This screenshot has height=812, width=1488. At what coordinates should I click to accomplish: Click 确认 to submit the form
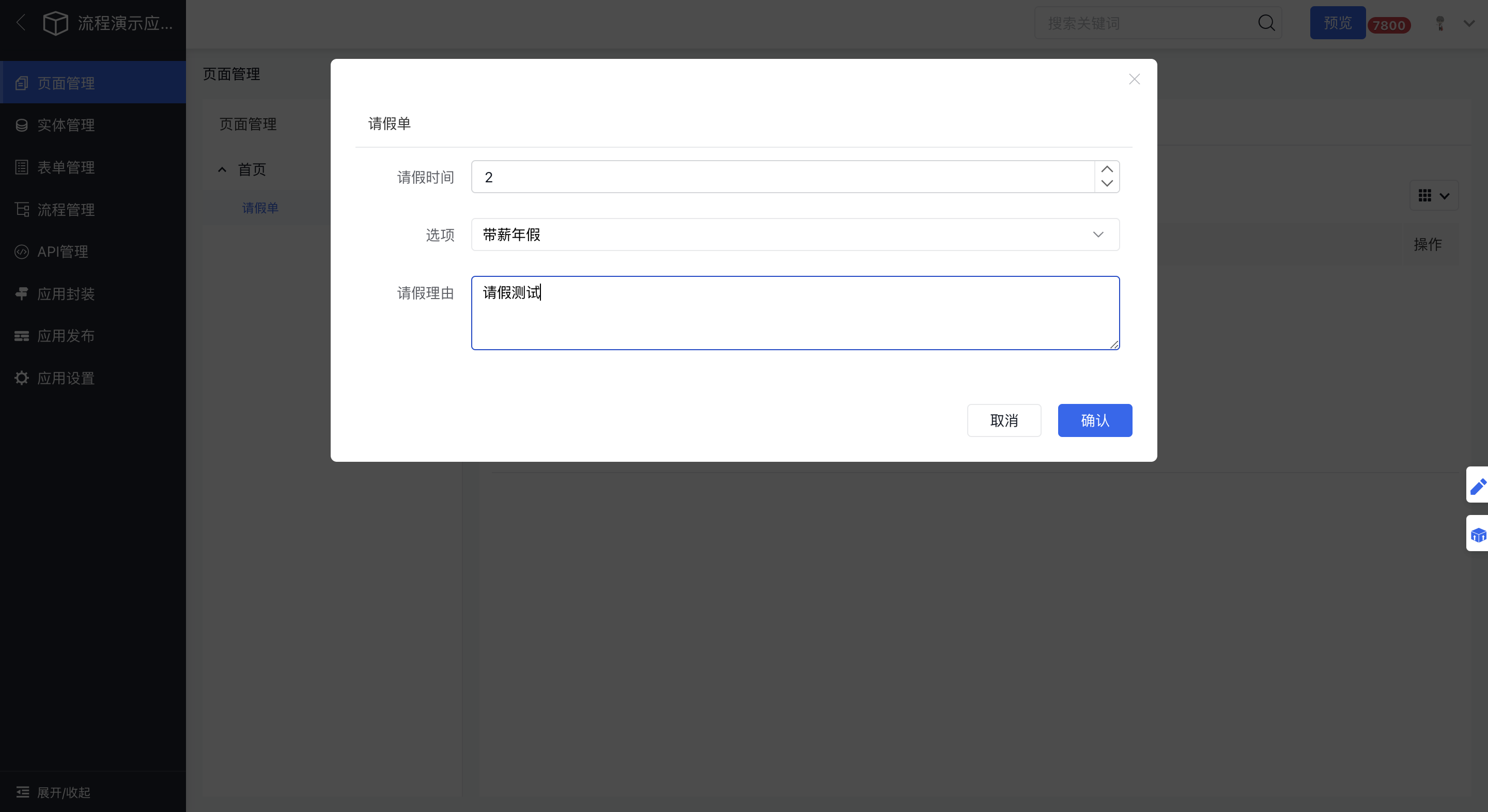coord(1095,420)
